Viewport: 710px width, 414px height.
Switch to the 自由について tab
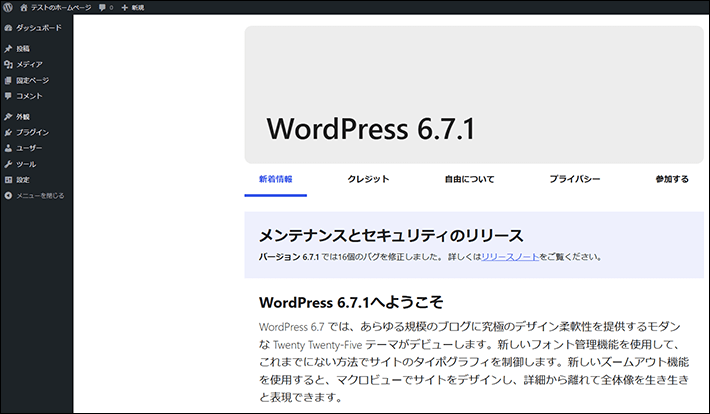tap(469, 179)
